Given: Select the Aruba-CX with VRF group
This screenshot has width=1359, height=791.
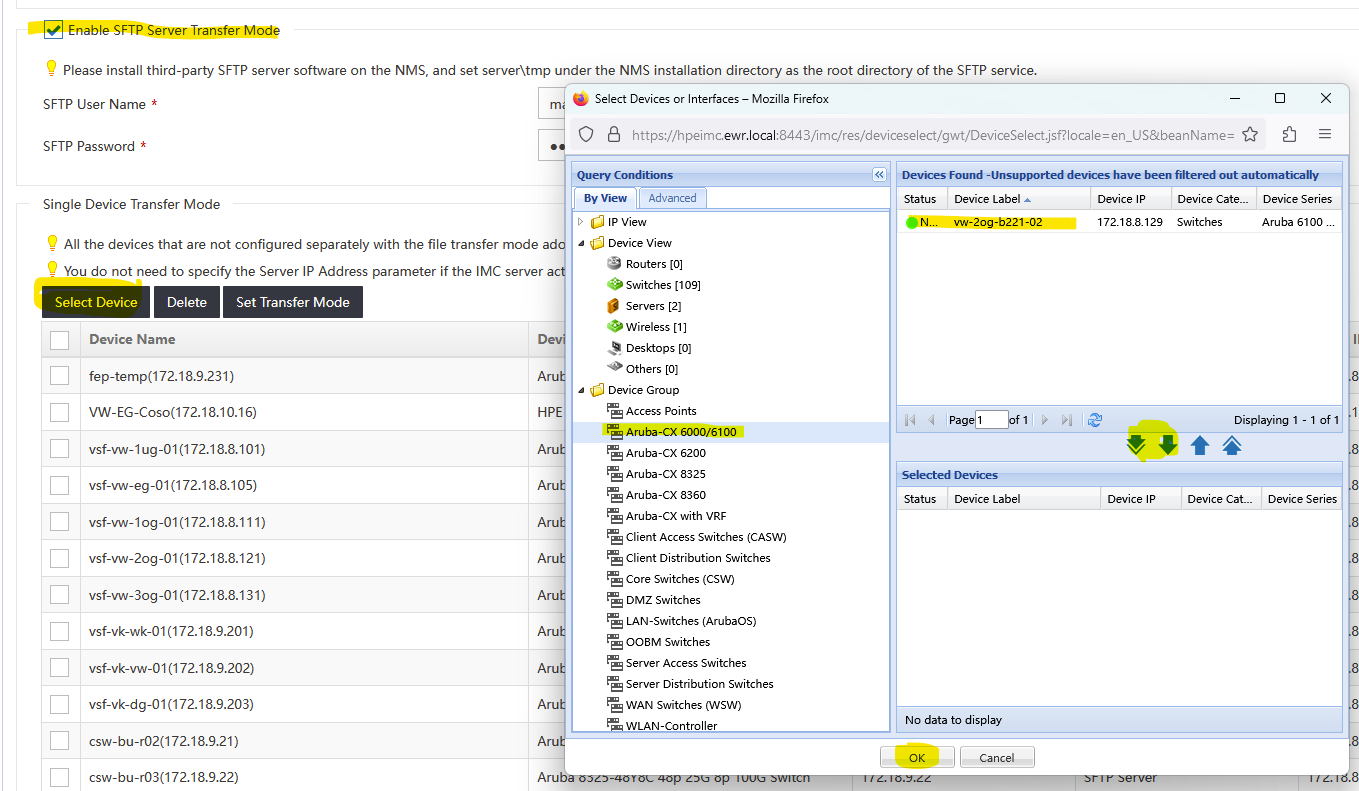Looking at the screenshot, I should (676, 516).
